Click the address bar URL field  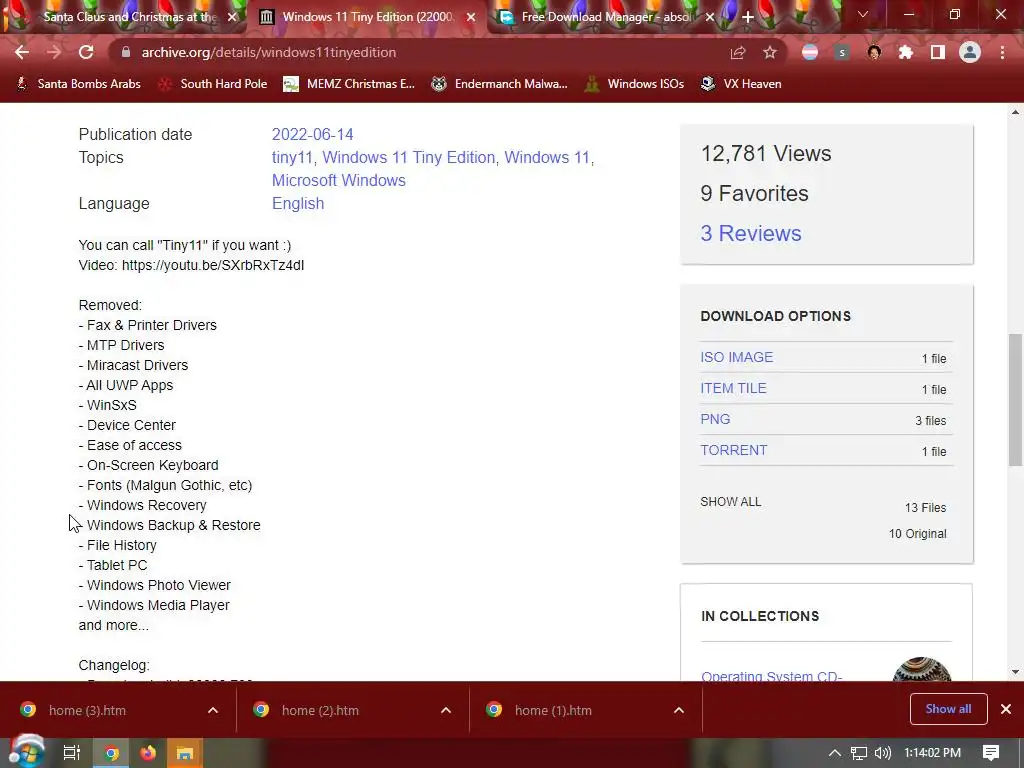coord(418,52)
